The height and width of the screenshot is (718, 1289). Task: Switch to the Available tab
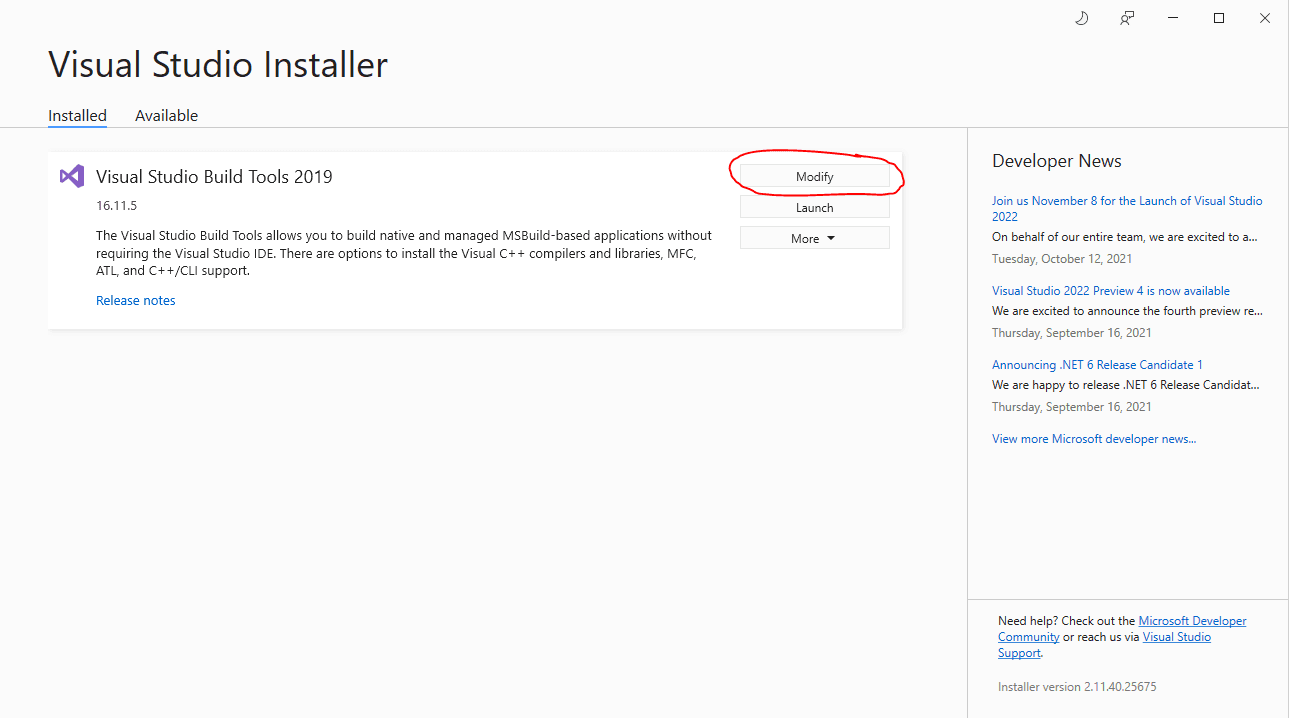click(166, 115)
